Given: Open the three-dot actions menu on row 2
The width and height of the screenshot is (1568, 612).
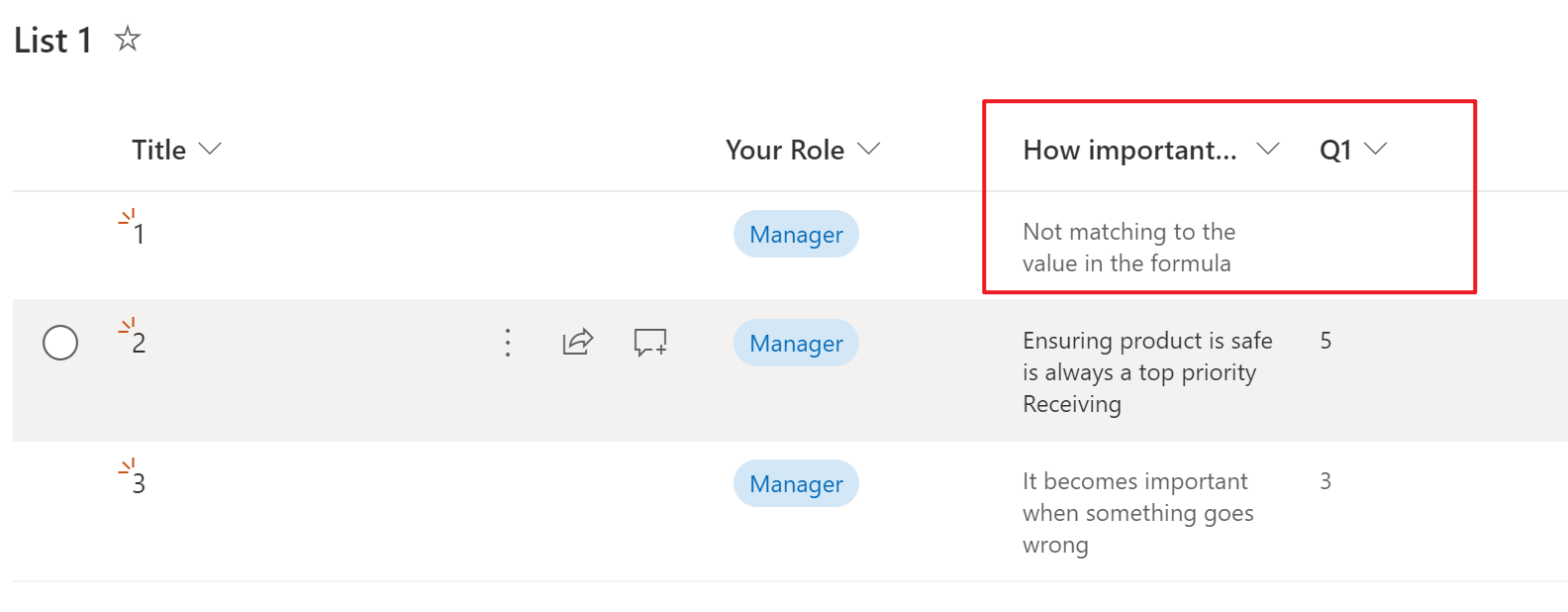Looking at the screenshot, I should [x=508, y=343].
